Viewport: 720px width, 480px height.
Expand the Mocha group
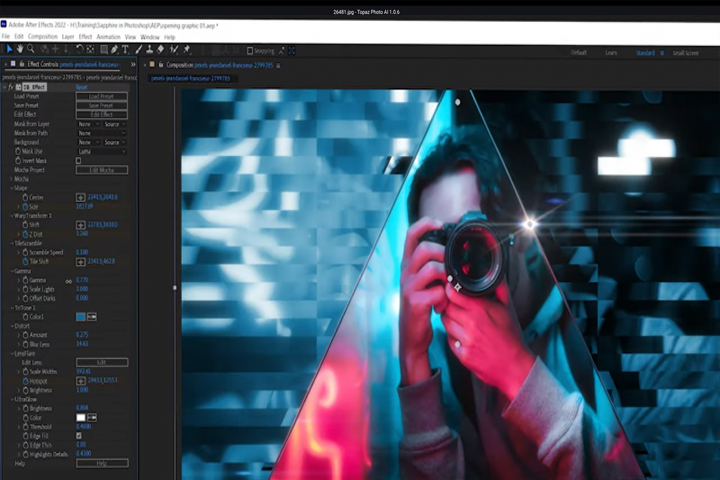pos(11,179)
